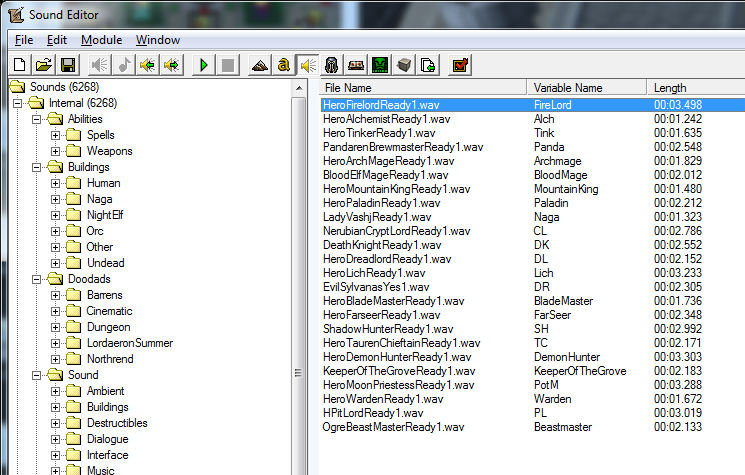The height and width of the screenshot is (475, 745).
Task: Expand the Undead folder with its plus box
Action: click(56, 263)
